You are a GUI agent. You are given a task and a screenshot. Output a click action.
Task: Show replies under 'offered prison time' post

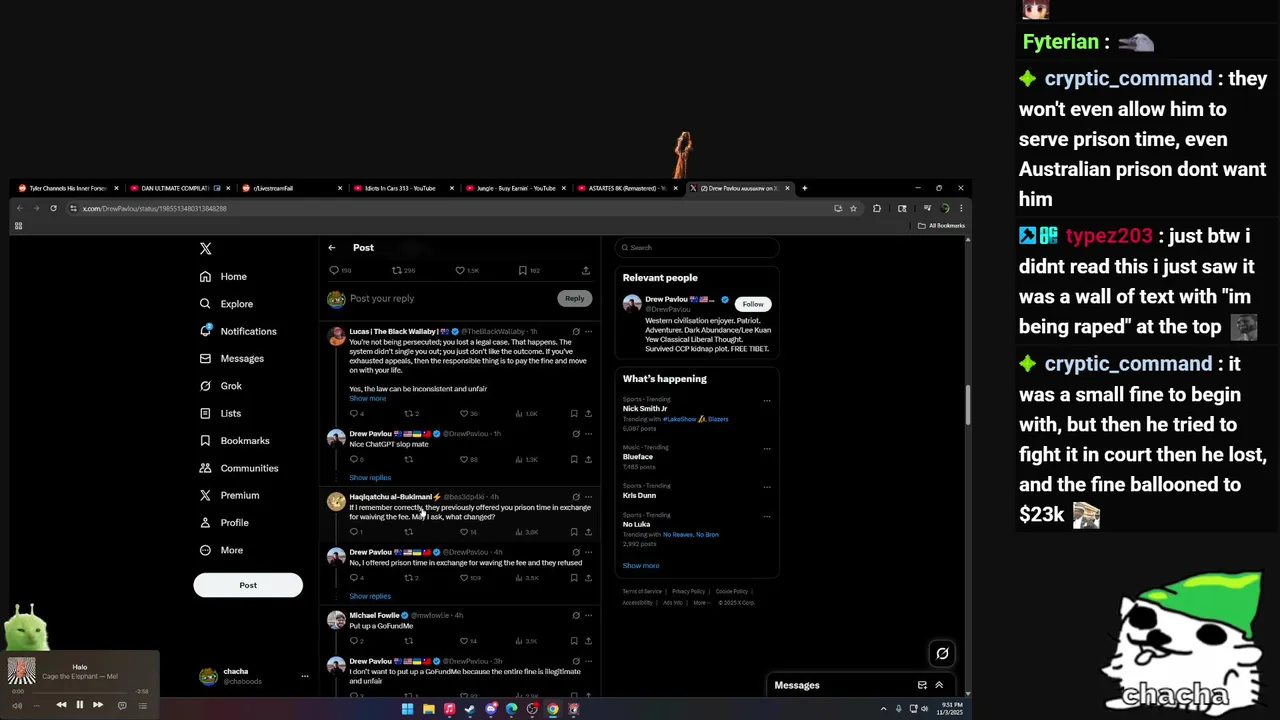pyautogui.click(x=370, y=596)
